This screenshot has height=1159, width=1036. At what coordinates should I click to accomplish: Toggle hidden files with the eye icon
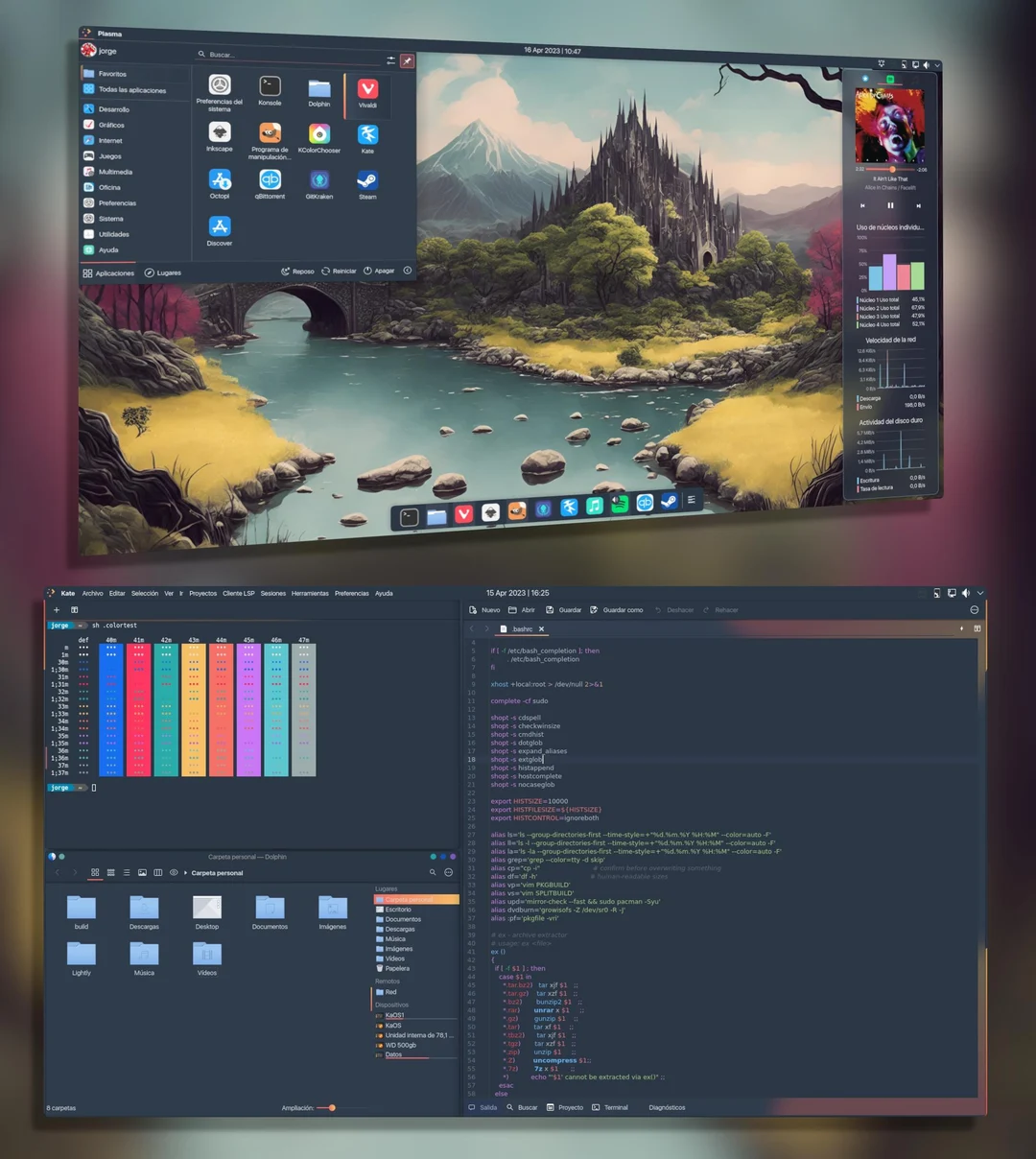point(174,872)
